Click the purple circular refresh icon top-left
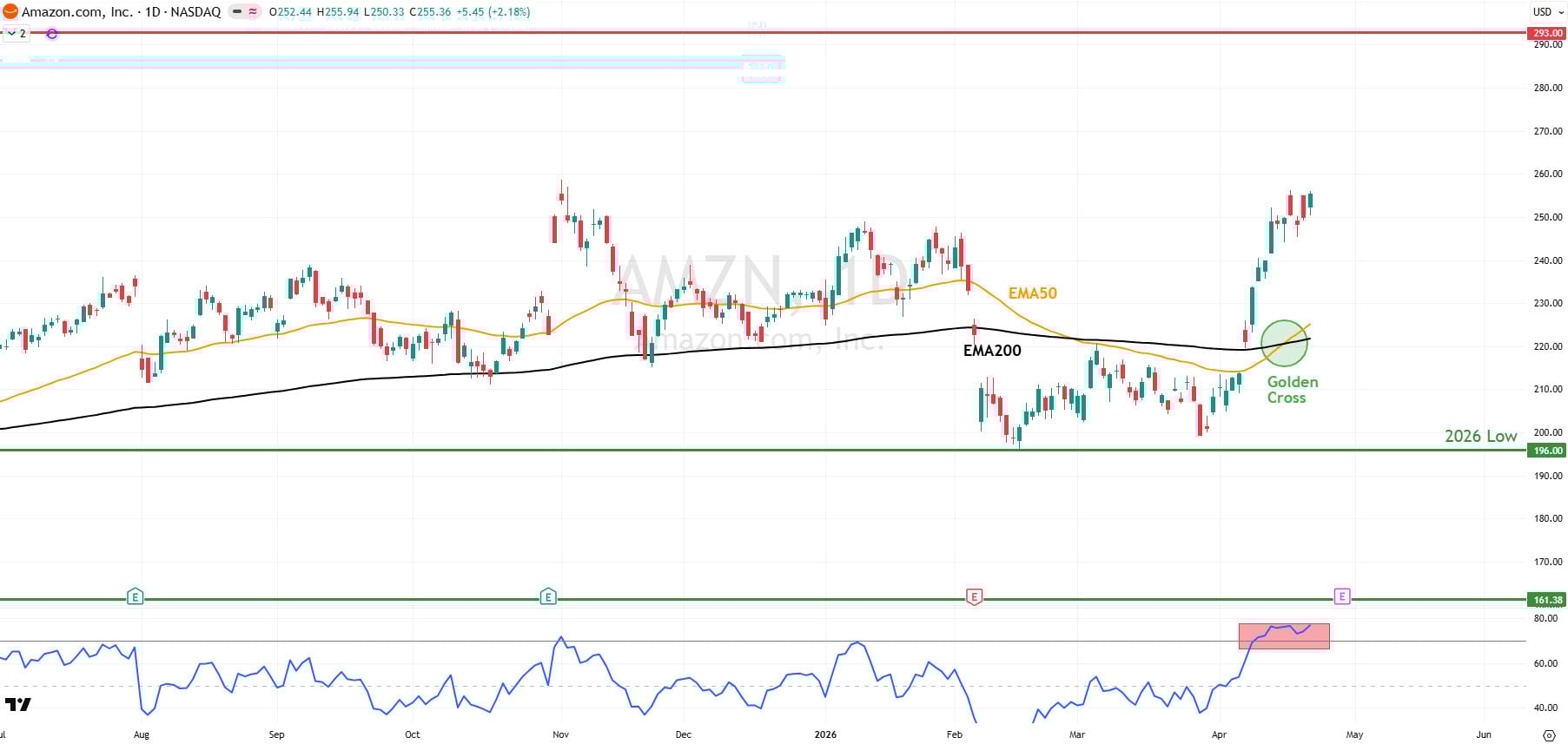 pyautogui.click(x=52, y=34)
